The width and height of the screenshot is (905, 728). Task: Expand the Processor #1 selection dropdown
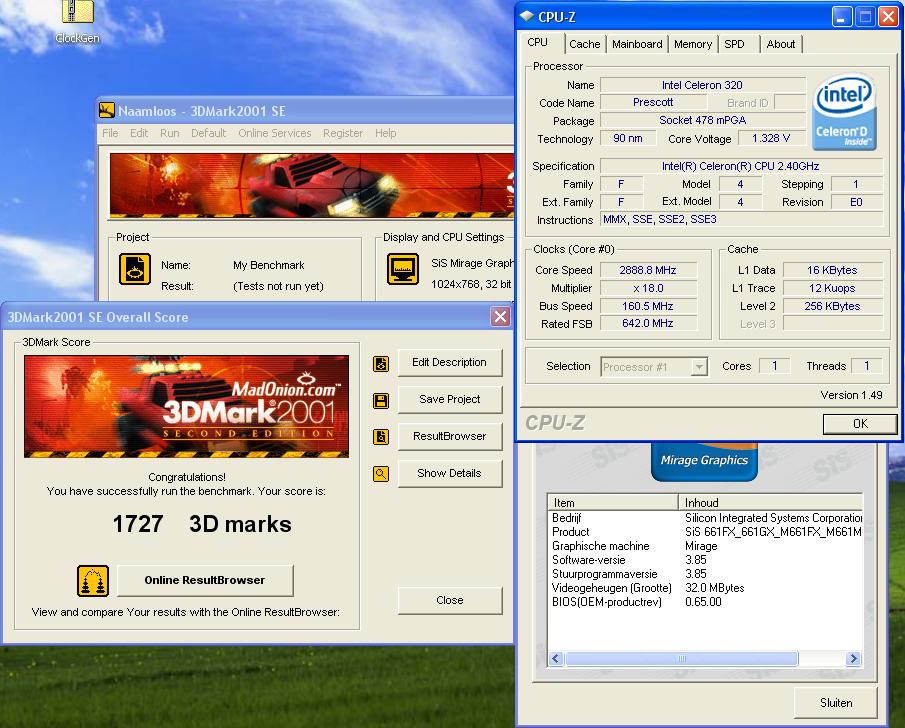pos(700,367)
